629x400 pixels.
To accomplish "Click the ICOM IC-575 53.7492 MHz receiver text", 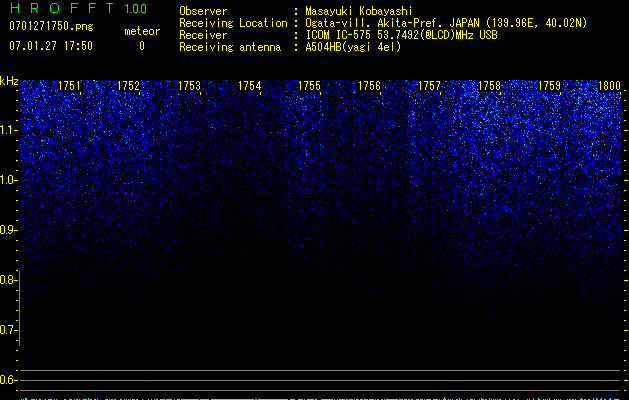I will click(x=401, y=35).
